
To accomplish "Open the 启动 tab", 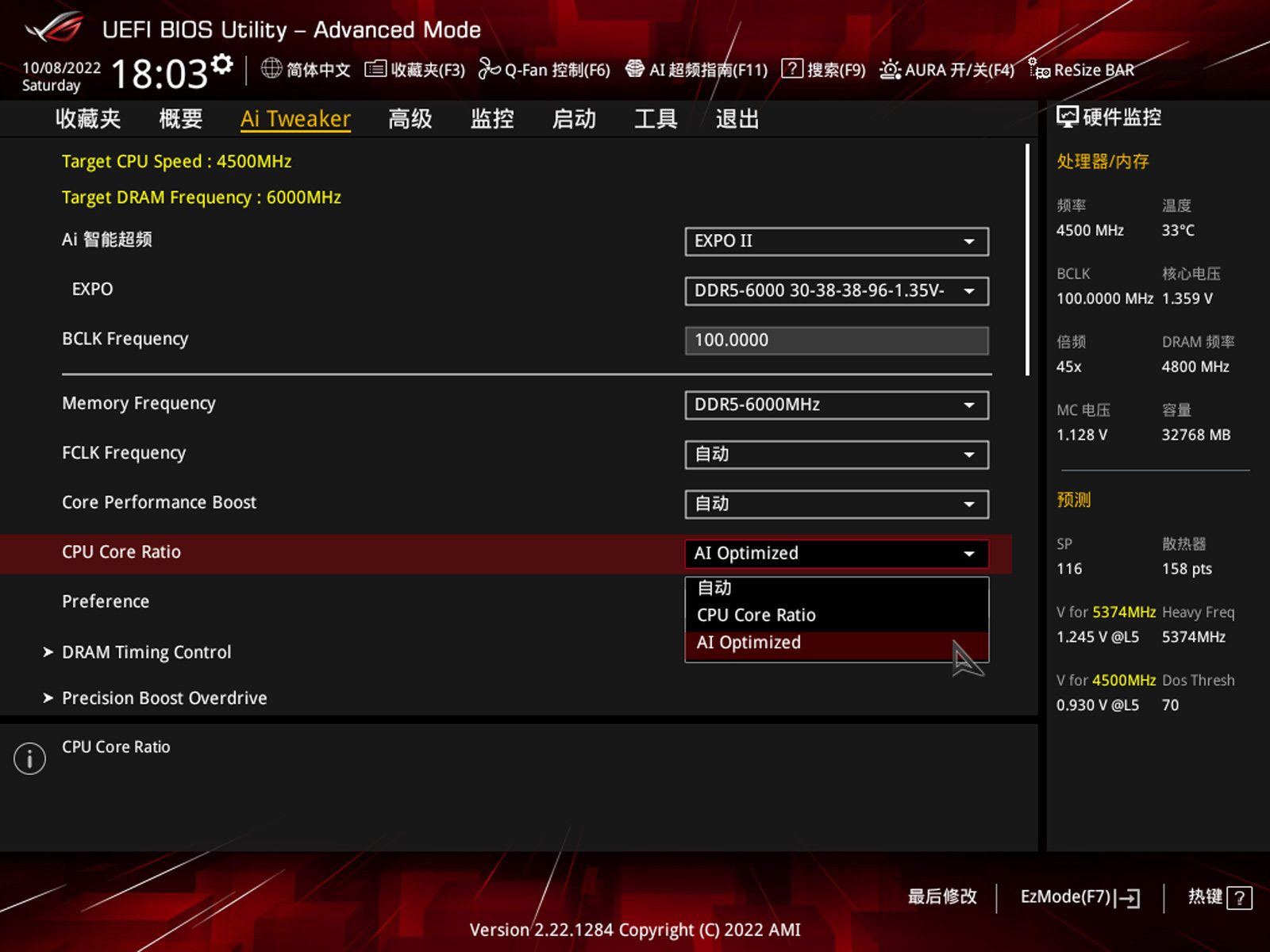I will coord(574,119).
